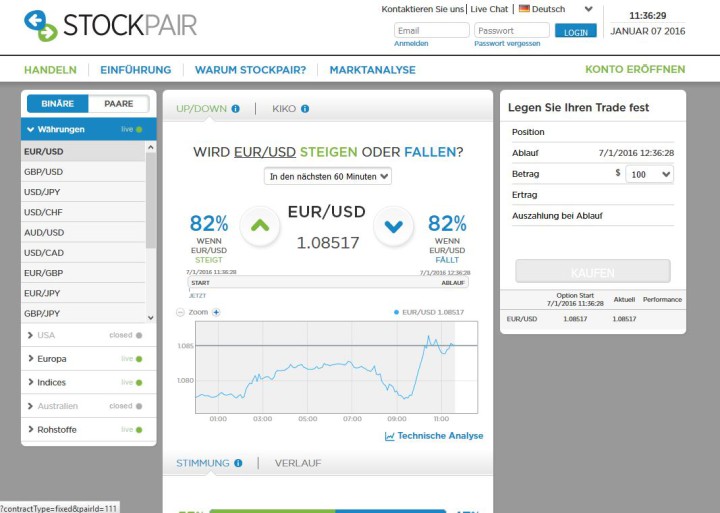The height and width of the screenshot is (513, 720).
Task: Expand the Europa category
Action: [x=89, y=359]
